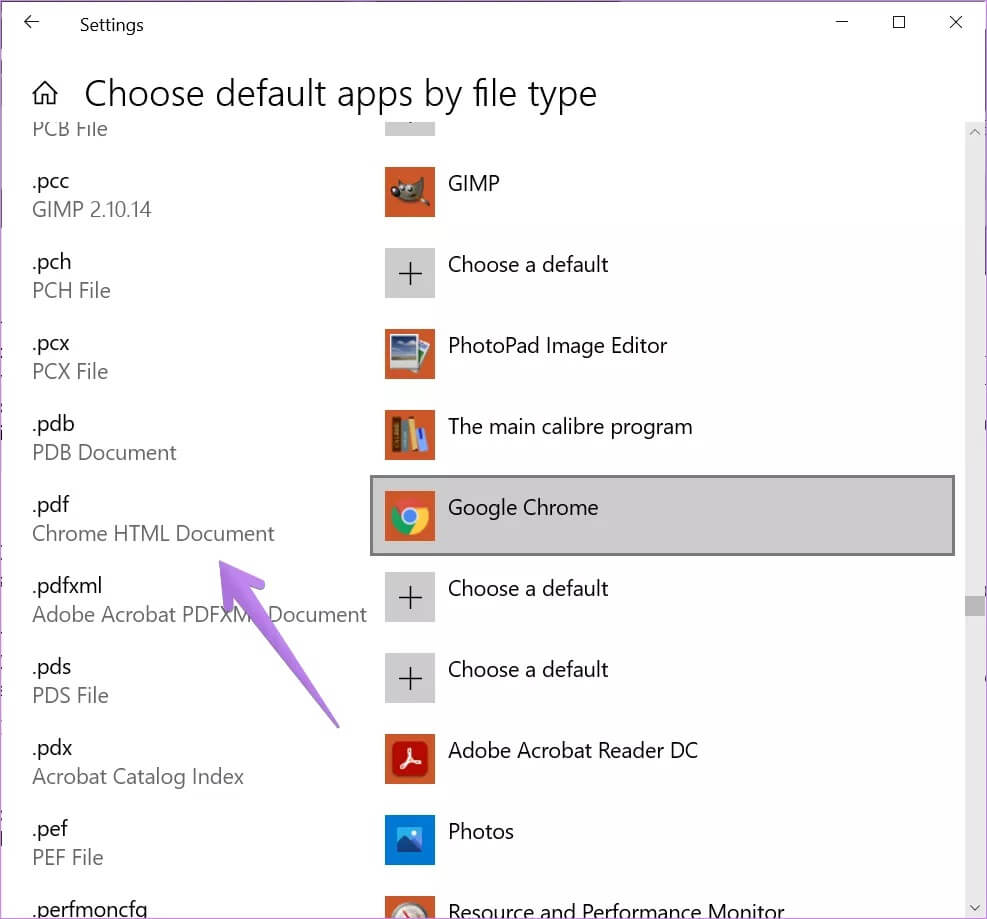Click the .pcc extension label
This screenshot has height=919, width=987.
51,182
